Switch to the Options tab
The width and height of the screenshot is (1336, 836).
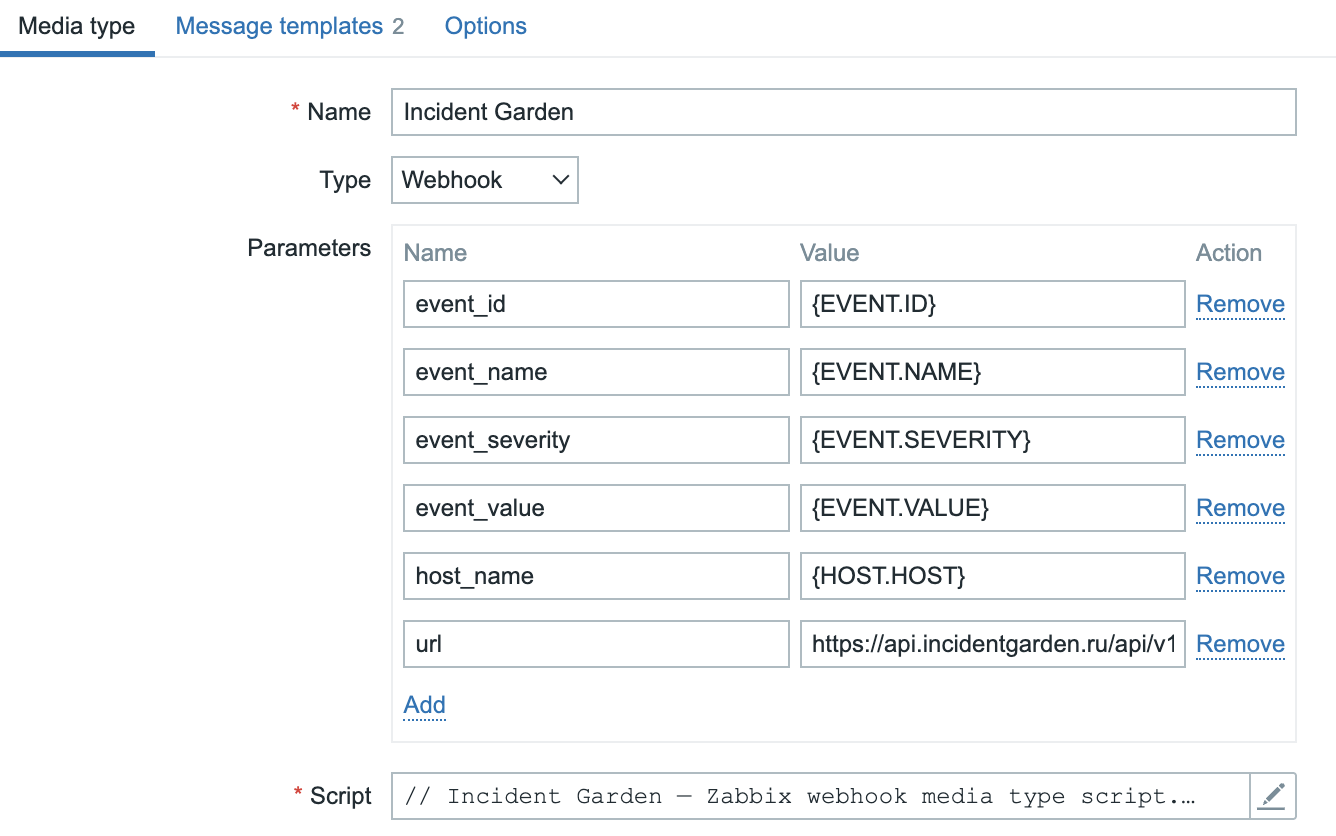click(486, 26)
